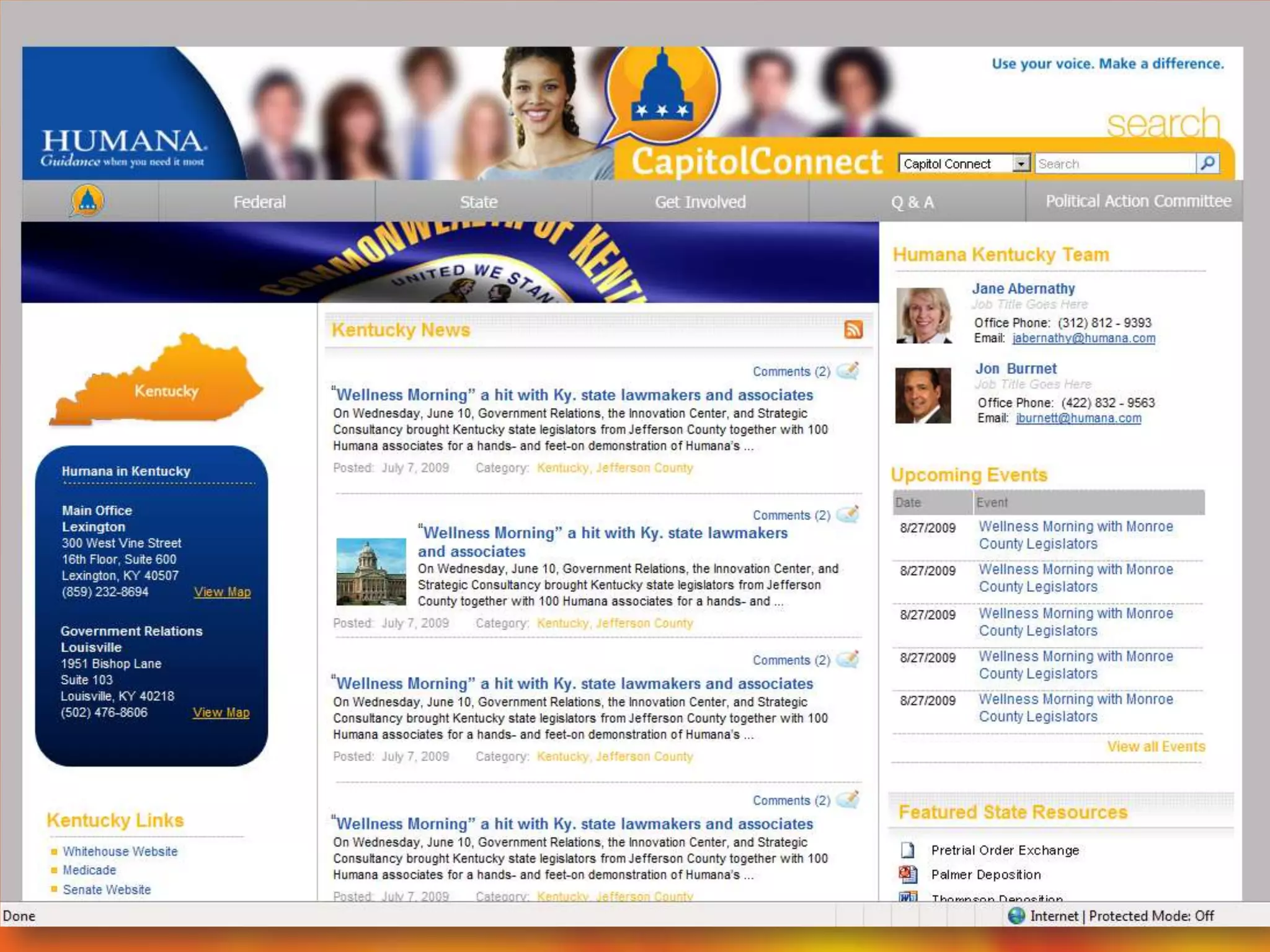Viewport: 1270px width, 952px height.
Task: Open third Wellness Morning with Monroe event
Action: [x=1075, y=622]
